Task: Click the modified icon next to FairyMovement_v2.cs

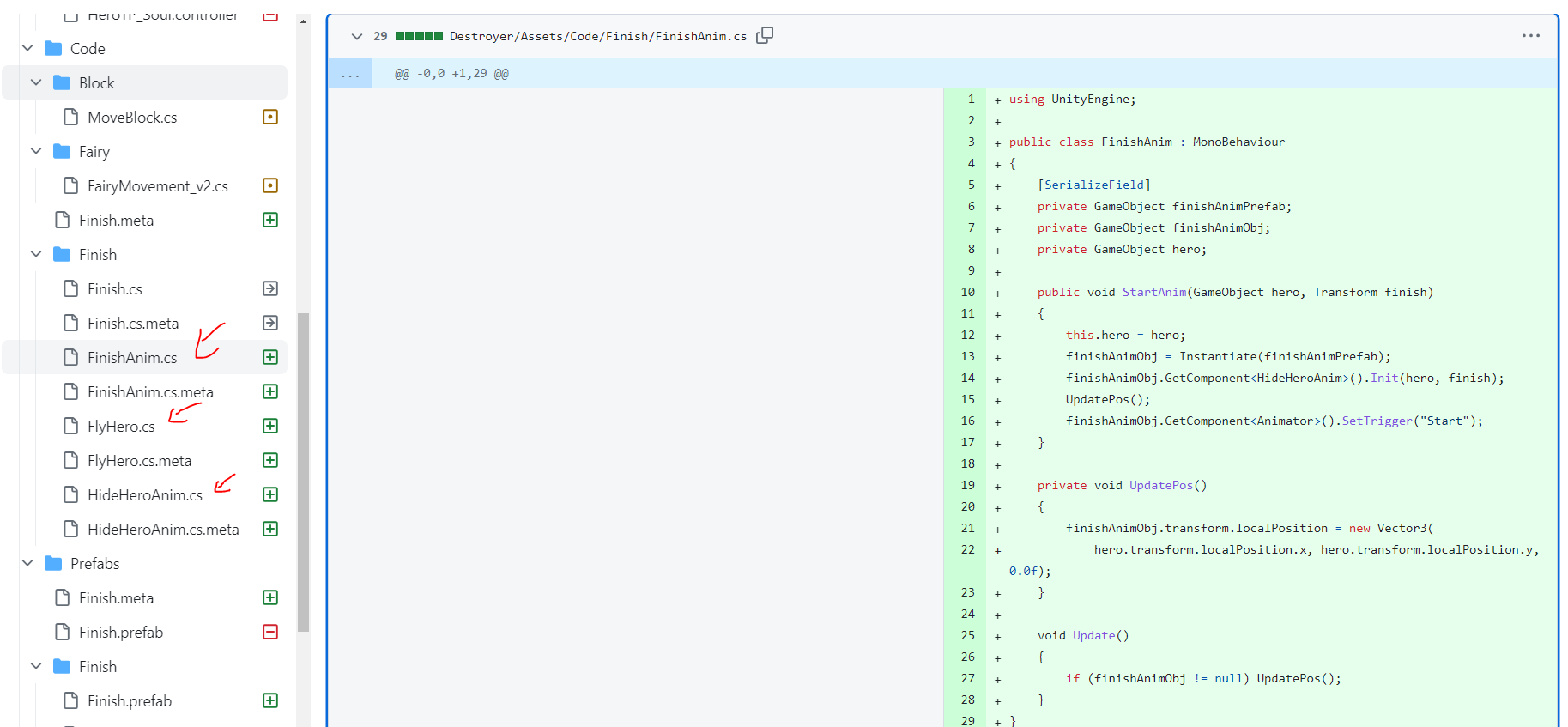Action: [x=270, y=185]
